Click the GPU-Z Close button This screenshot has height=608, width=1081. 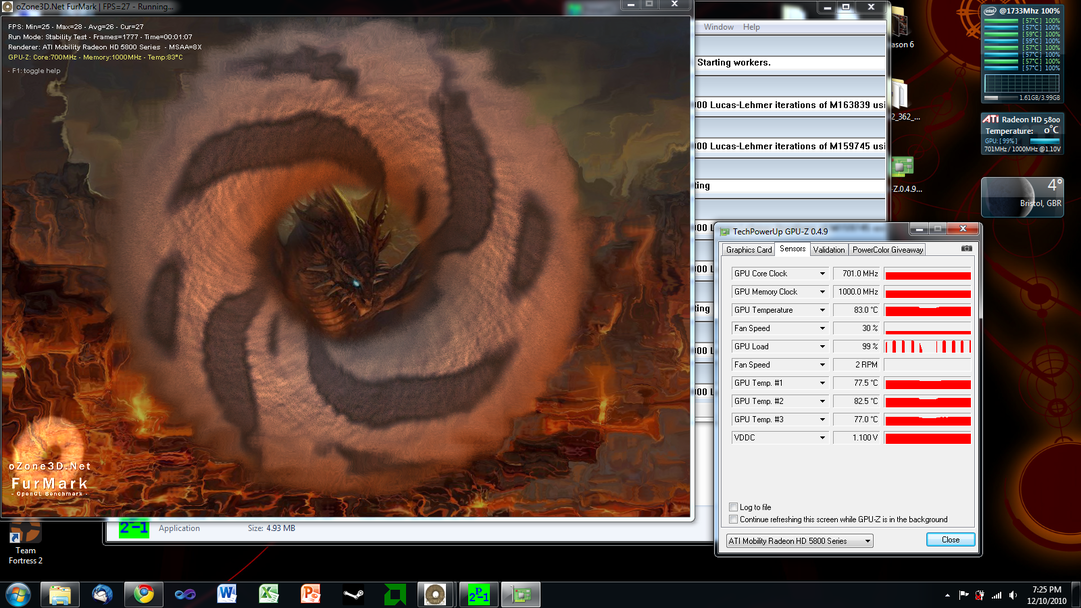pos(950,540)
